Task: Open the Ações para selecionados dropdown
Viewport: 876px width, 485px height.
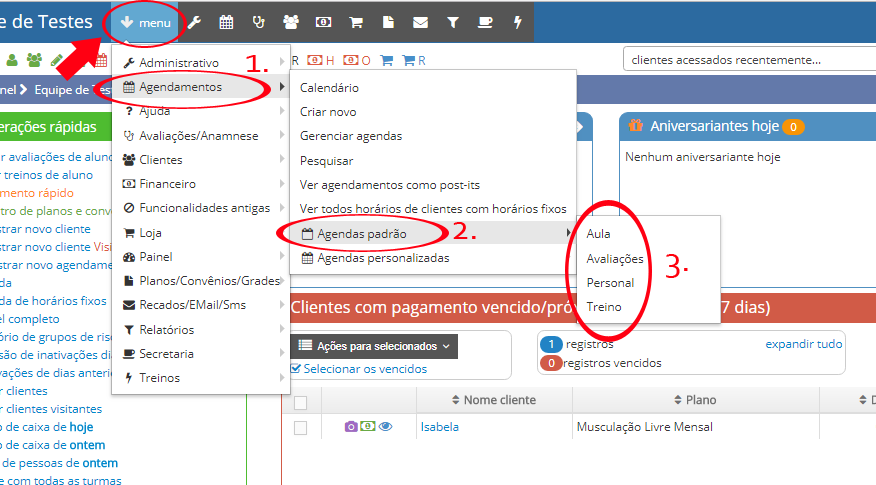Action: click(x=374, y=346)
